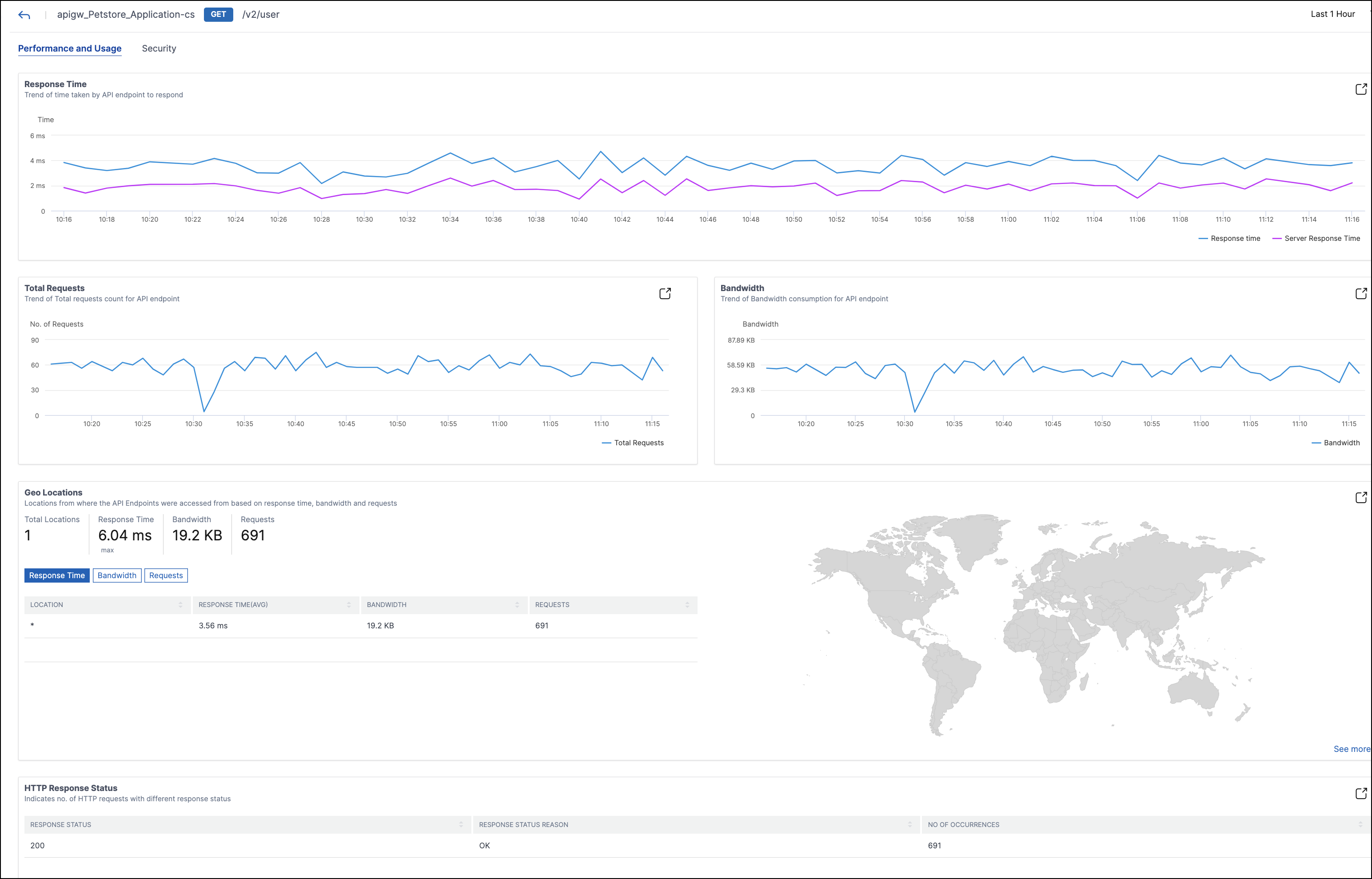Sort by LOCATION column
Image resolution: width=1372 pixels, height=879 pixels.
tap(180, 605)
